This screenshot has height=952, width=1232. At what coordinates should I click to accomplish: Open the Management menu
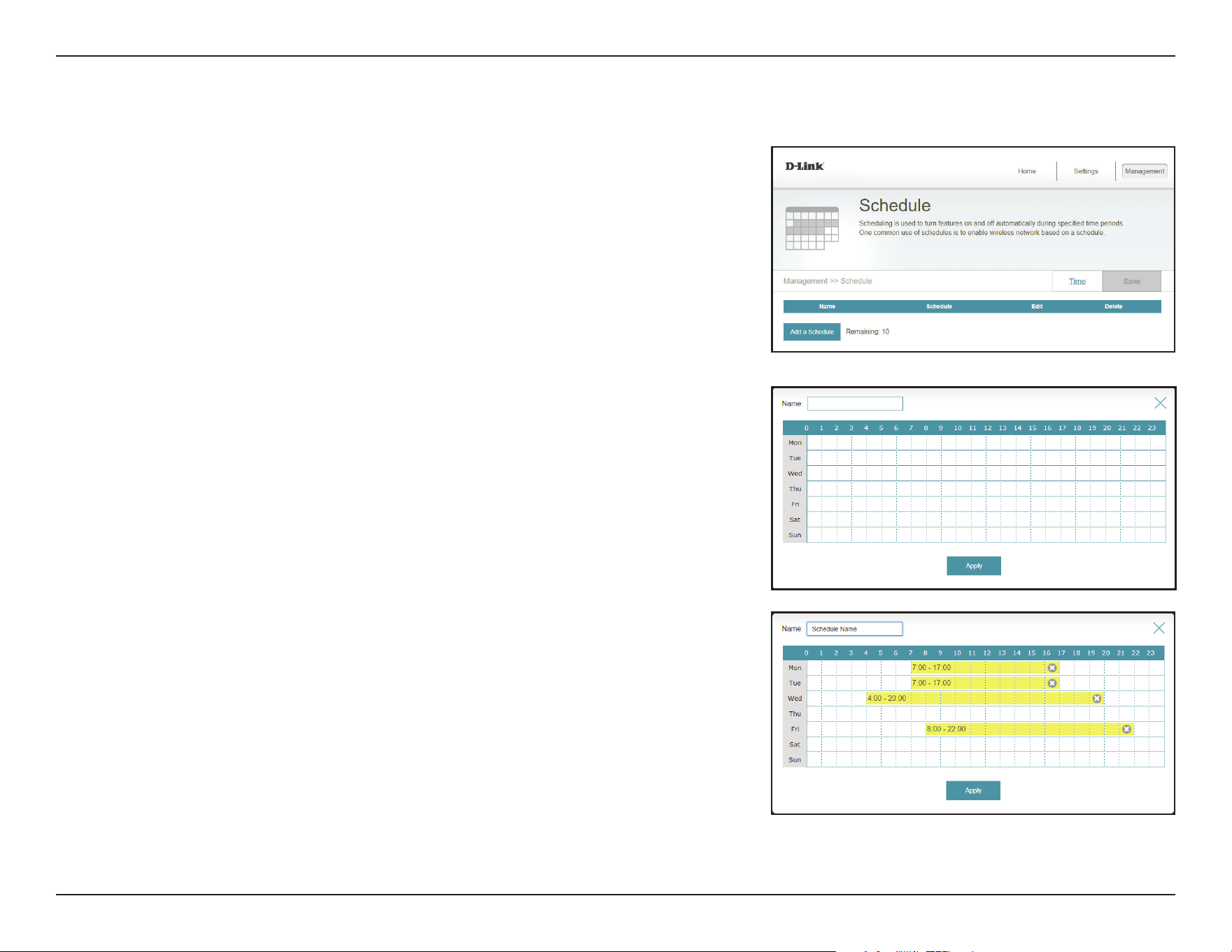[x=1145, y=171]
